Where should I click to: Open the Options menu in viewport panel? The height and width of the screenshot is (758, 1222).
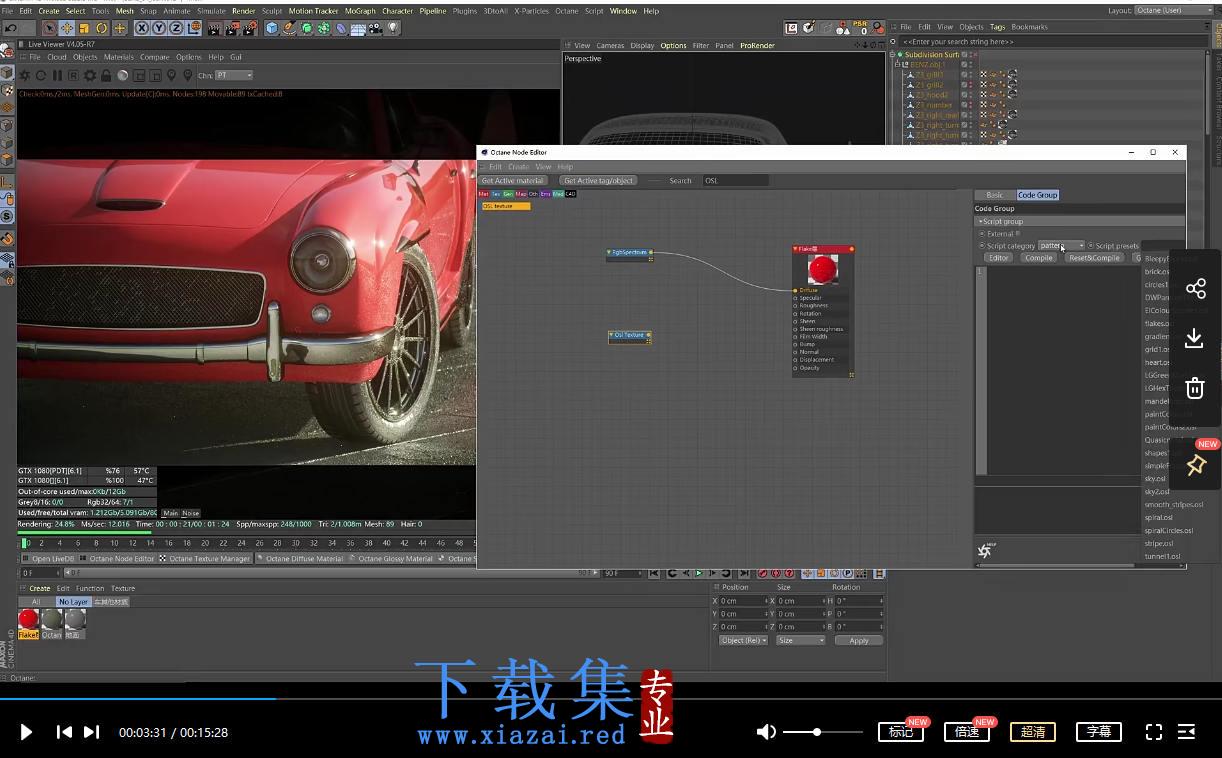[673, 45]
